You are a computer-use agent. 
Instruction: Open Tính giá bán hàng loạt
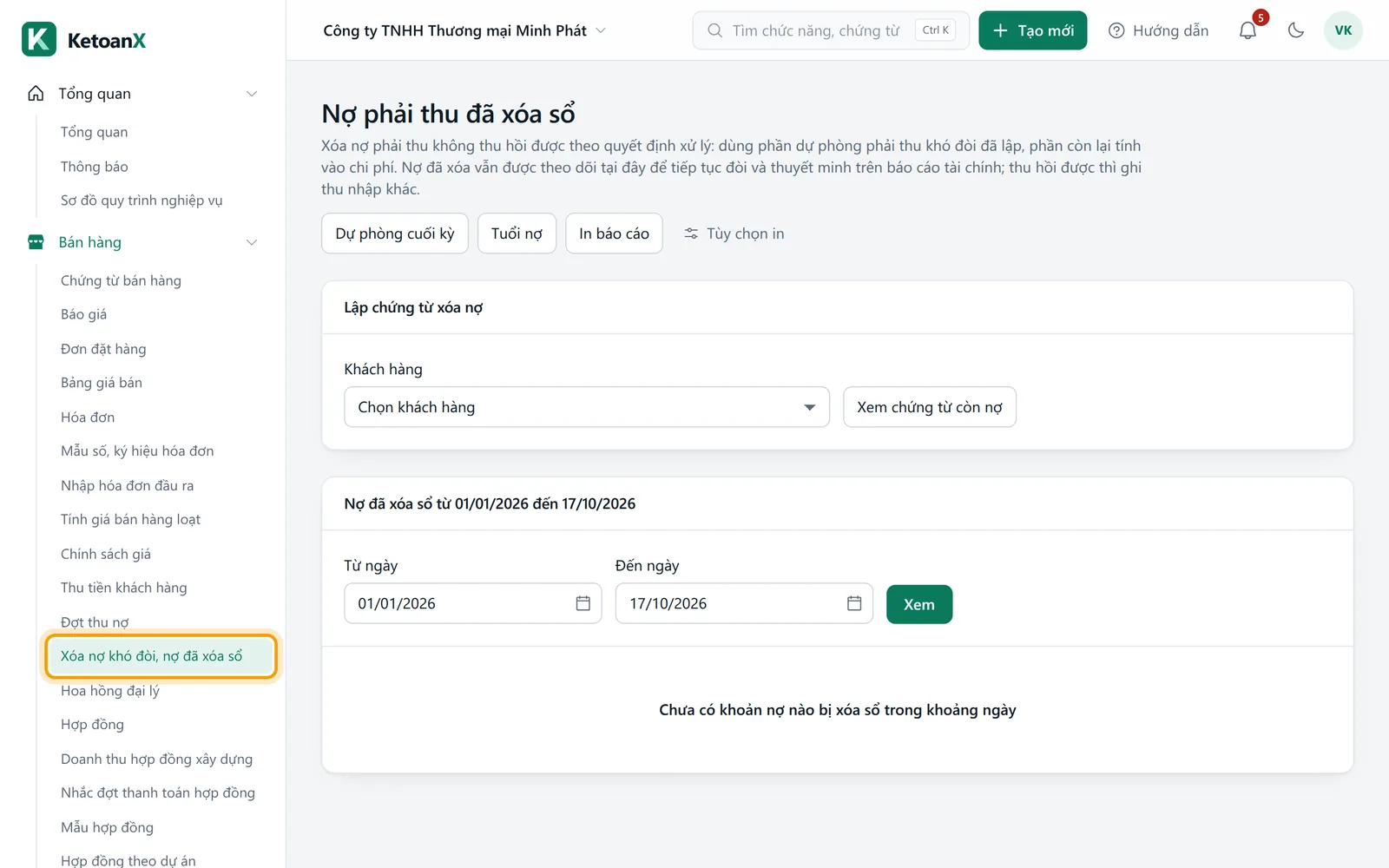[x=130, y=520]
